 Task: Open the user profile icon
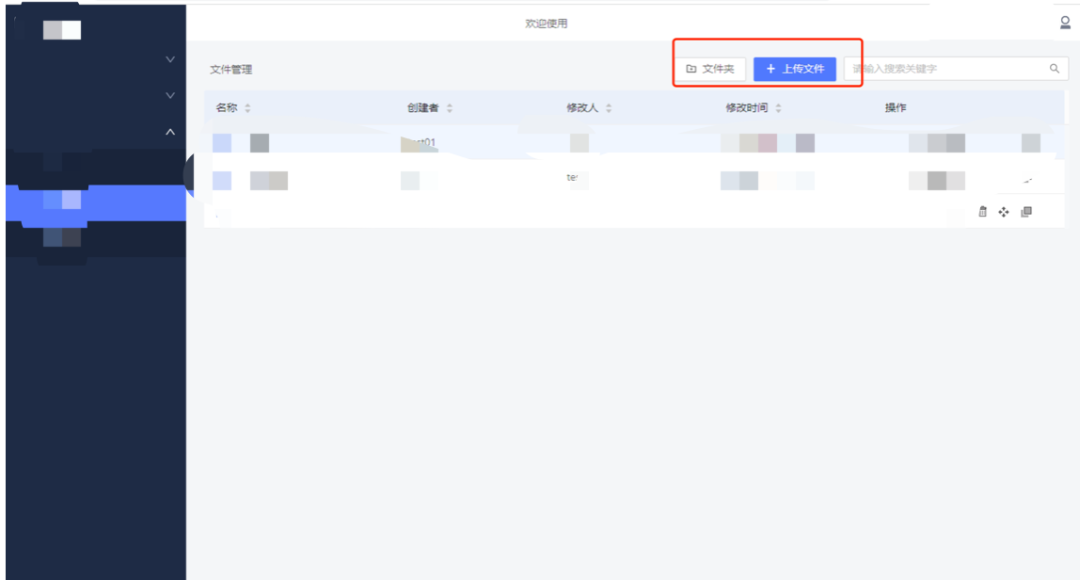pos(1065,23)
